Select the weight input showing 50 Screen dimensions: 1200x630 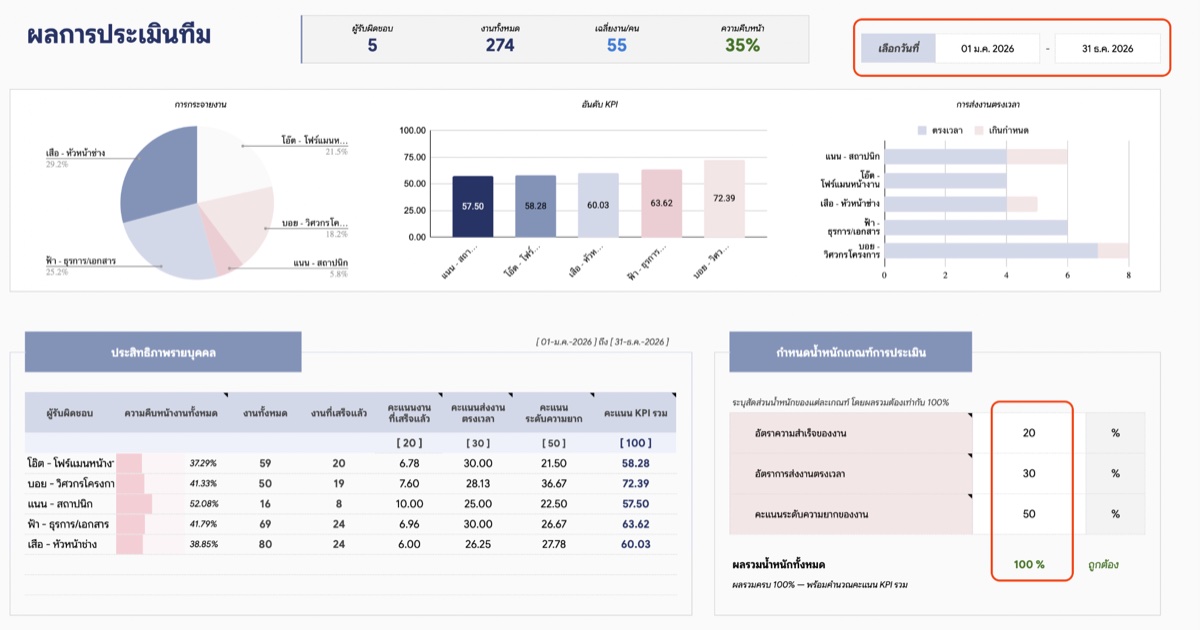click(1029, 513)
